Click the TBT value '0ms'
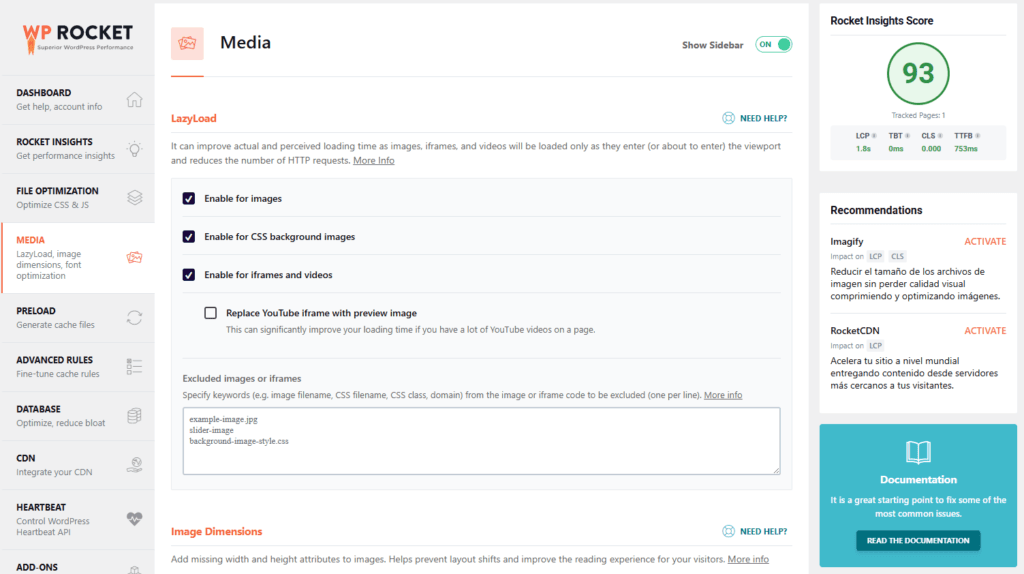The image size is (1024, 574). (896, 149)
